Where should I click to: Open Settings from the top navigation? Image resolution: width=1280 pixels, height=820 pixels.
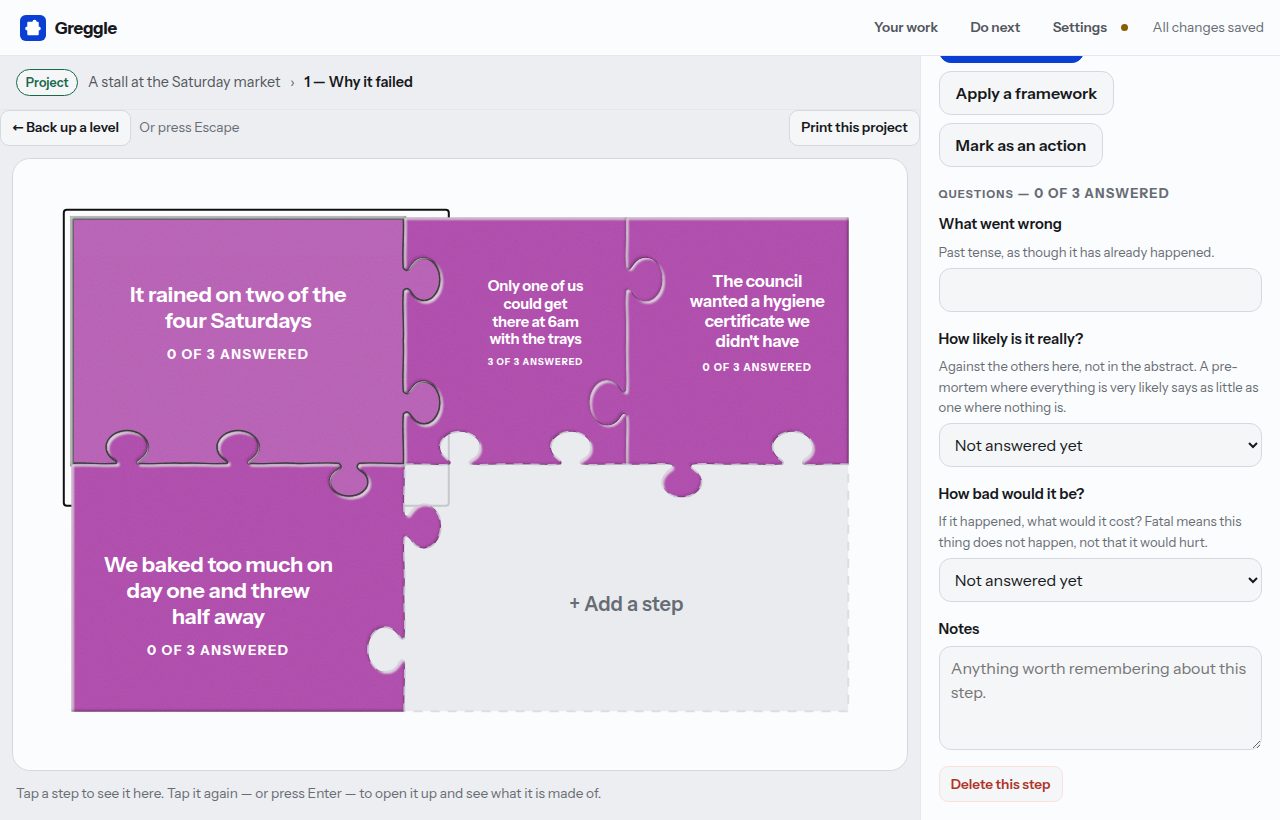tap(1080, 28)
